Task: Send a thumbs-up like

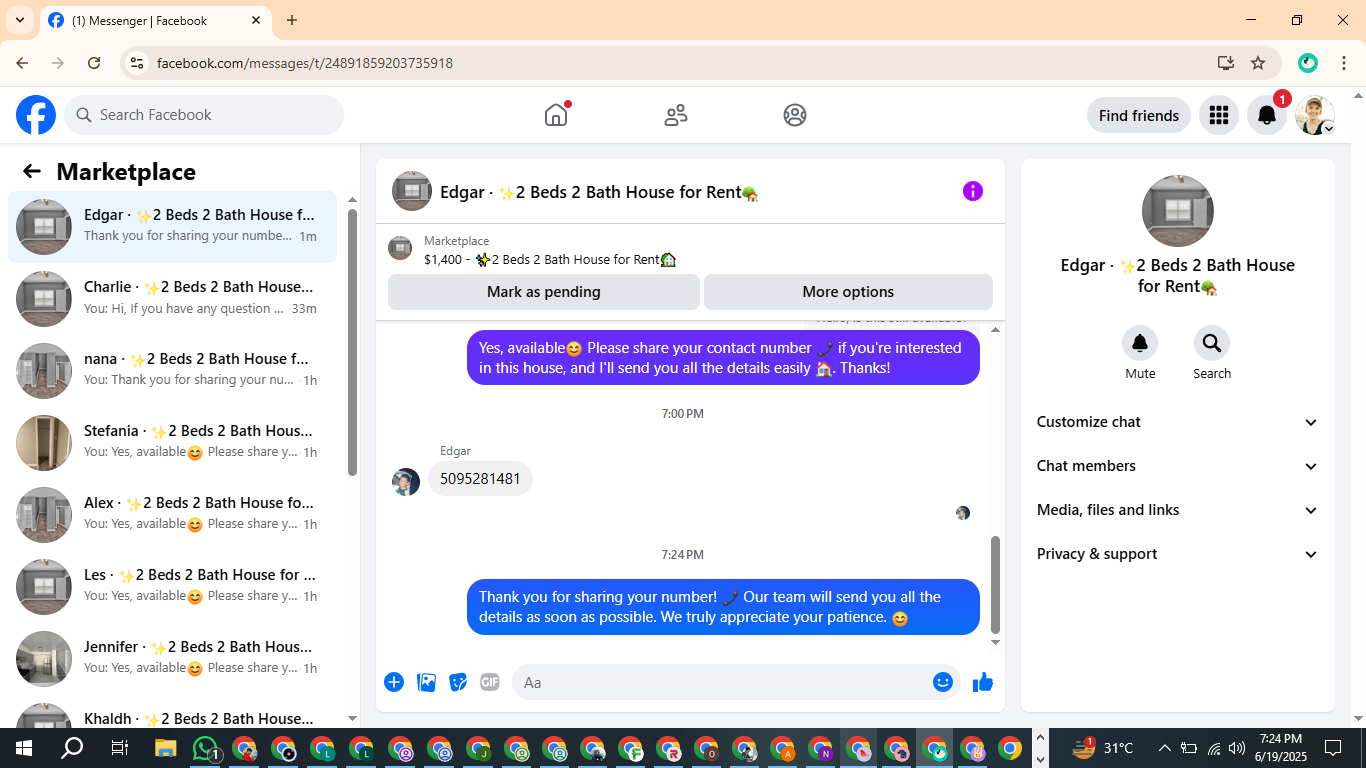Action: coord(983,682)
